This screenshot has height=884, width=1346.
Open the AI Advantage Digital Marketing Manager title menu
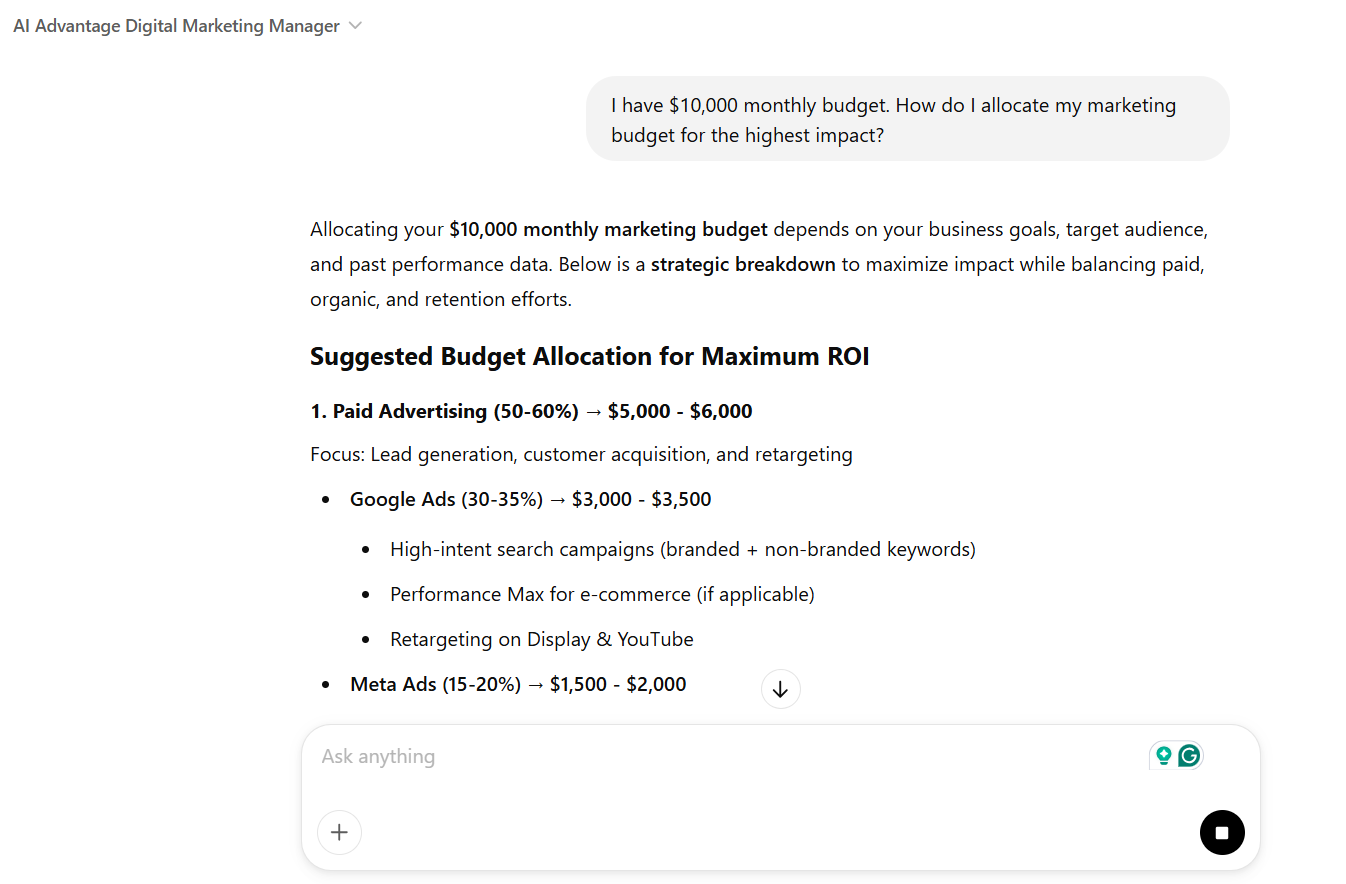point(176,26)
